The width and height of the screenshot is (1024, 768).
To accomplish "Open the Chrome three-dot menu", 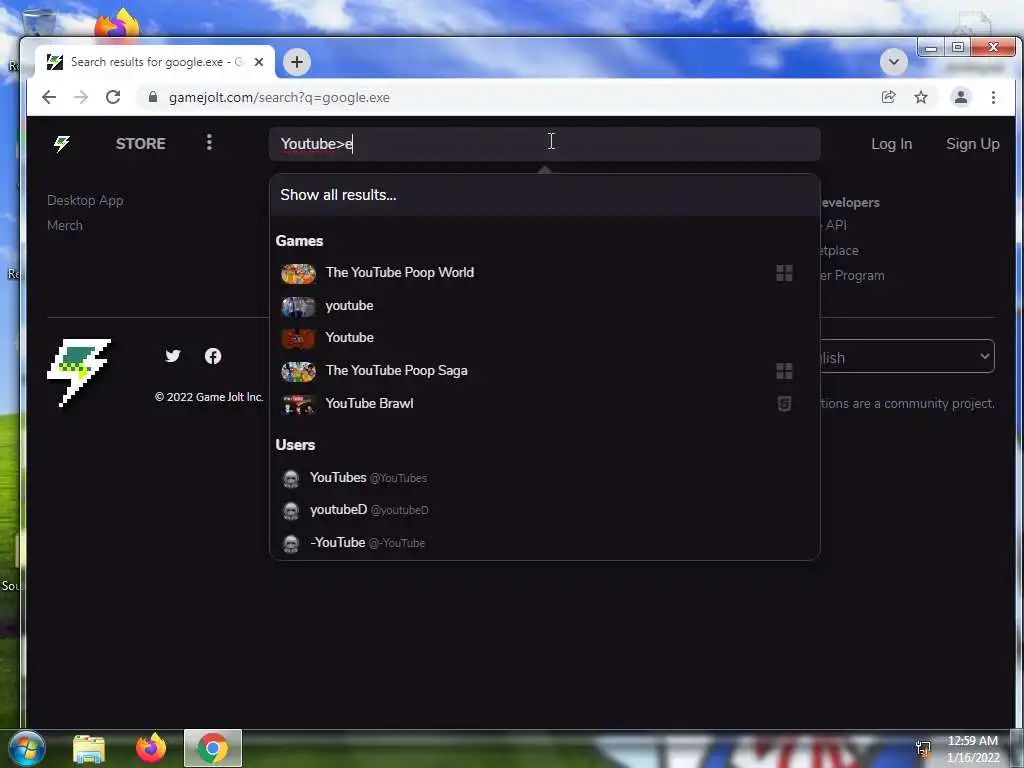I will (x=993, y=97).
